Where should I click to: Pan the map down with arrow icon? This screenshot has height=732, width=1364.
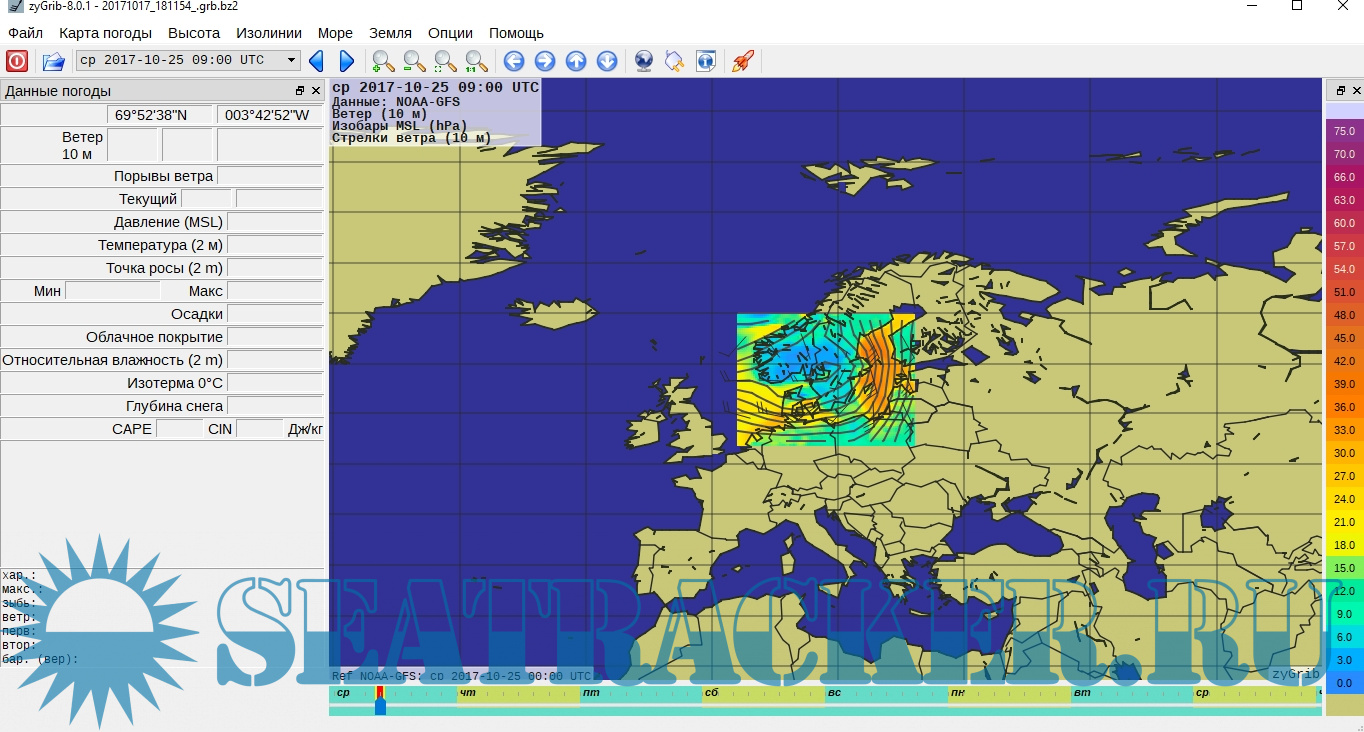click(x=607, y=61)
